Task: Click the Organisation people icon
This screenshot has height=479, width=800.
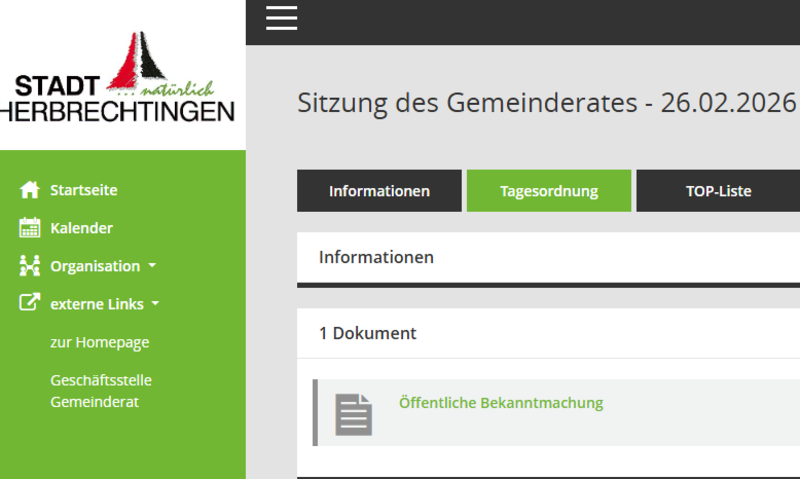Action: point(29,266)
